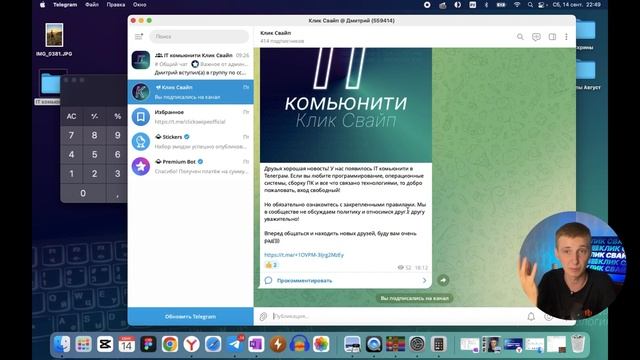640x360 pixels.
Task: Click the Клик Свайп channel title in the header
Action: tap(276, 33)
